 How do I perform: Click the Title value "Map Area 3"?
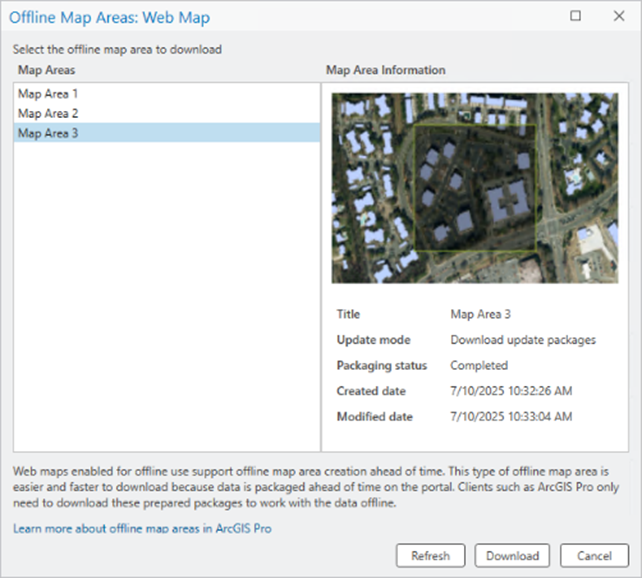tap(482, 314)
